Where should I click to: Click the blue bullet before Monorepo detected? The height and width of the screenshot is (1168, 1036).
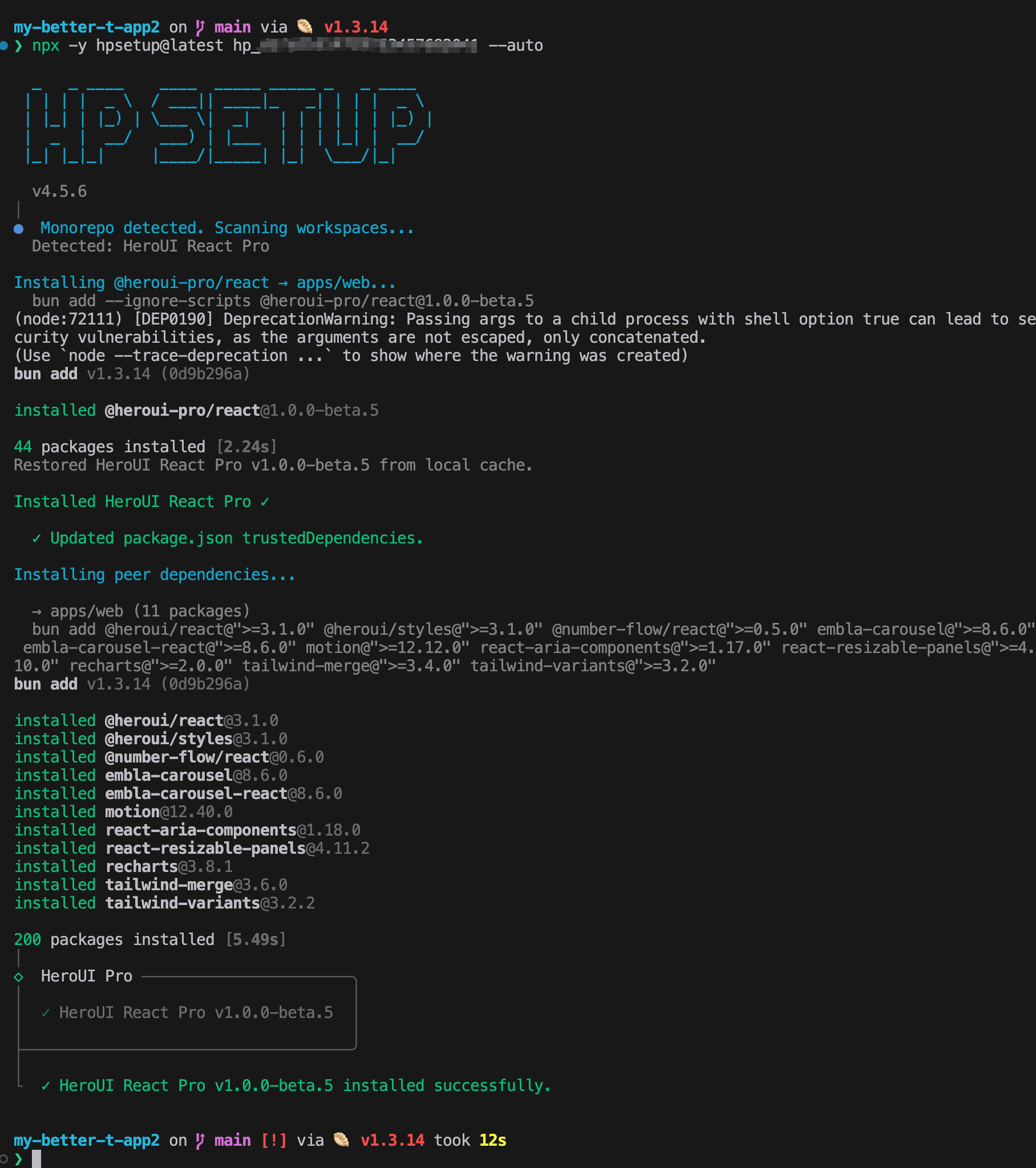pos(19,229)
